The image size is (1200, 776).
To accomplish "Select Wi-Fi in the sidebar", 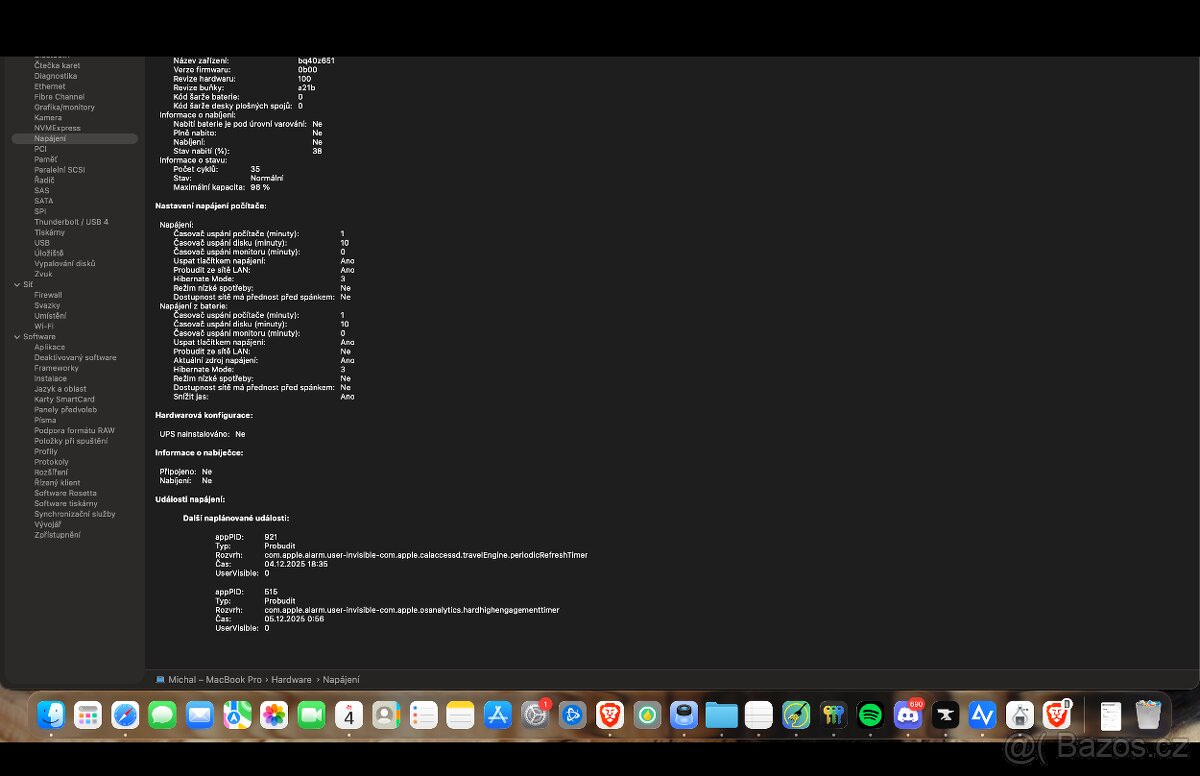I will click(x=44, y=326).
